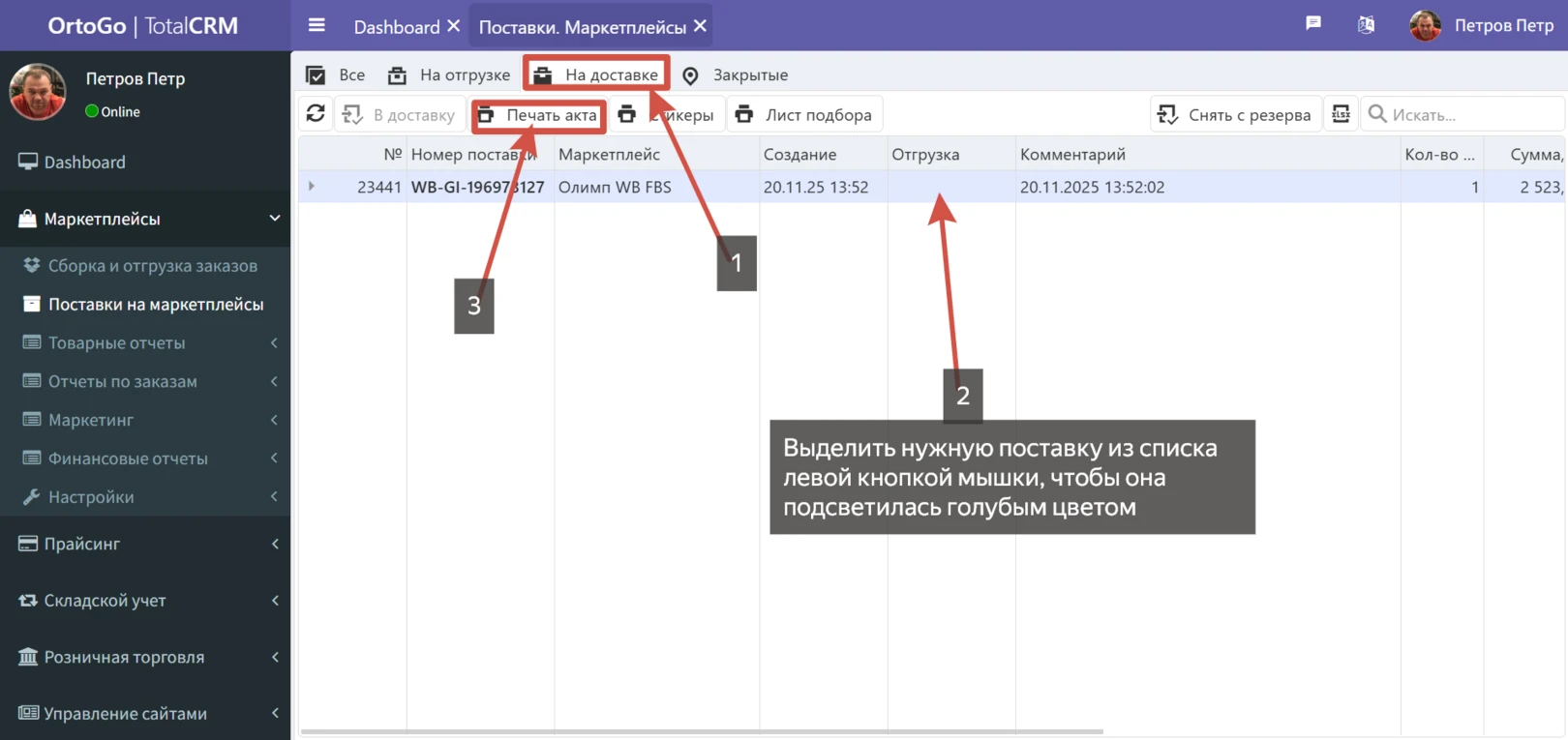Select the 'Закрытые' filter
This screenshot has height=740, width=1568.
click(x=735, y=75)
